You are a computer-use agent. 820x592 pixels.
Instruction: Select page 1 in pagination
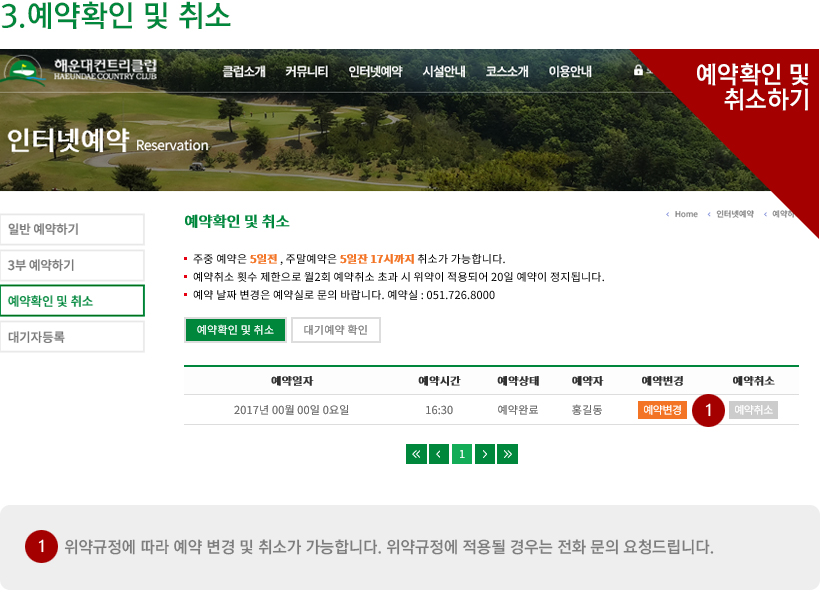click(x=461, y=454)
